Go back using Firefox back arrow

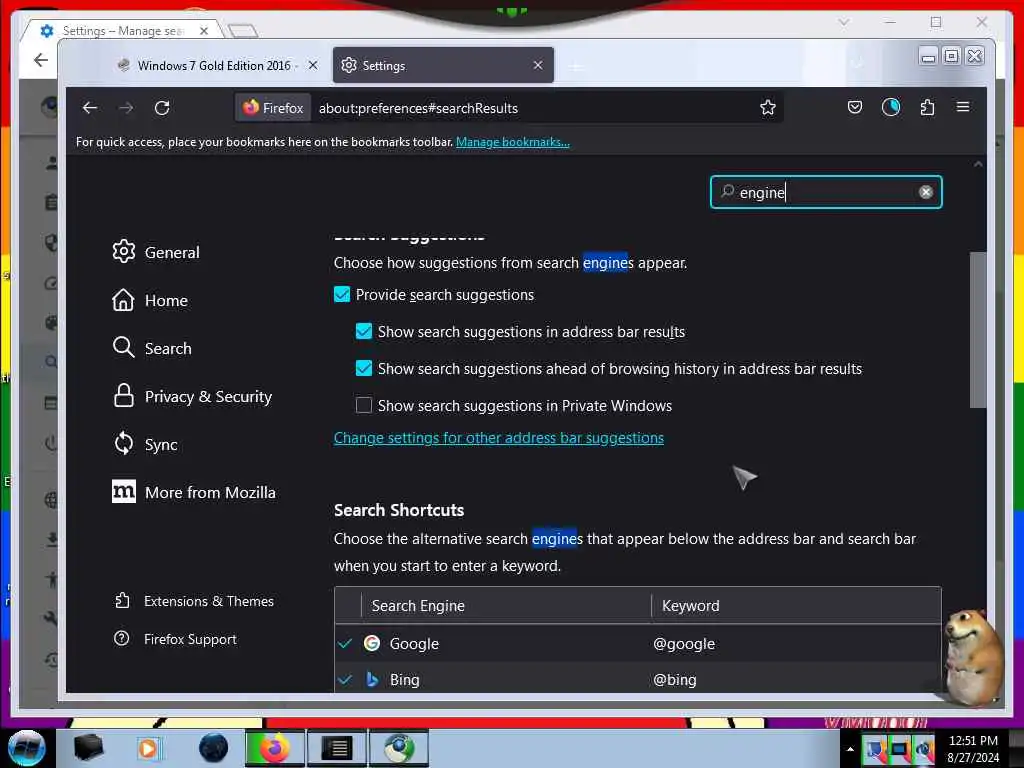tap(90, 108)
